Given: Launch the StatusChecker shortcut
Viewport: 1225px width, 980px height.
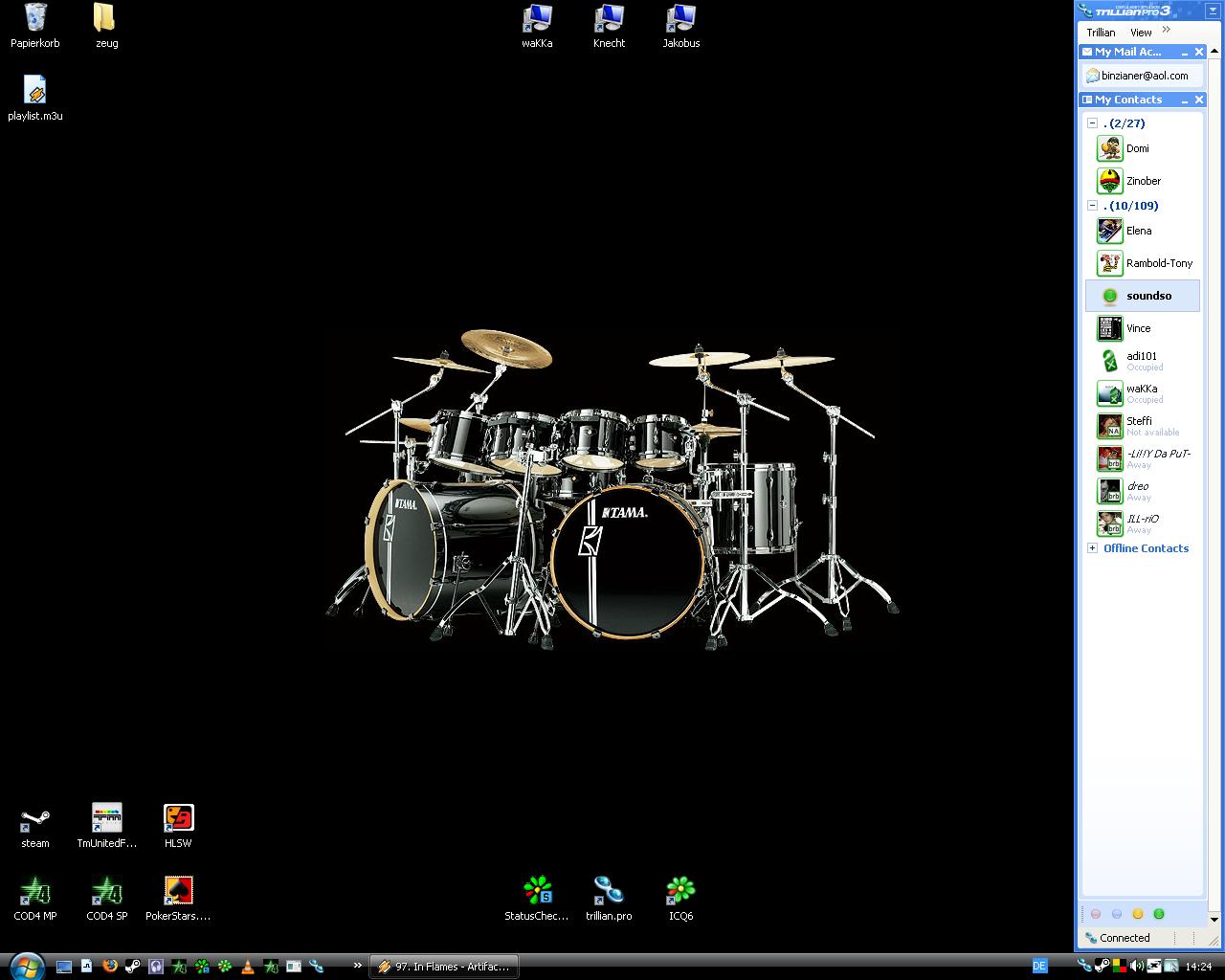Looking at the screenshot, I should [x=537, y=900].
